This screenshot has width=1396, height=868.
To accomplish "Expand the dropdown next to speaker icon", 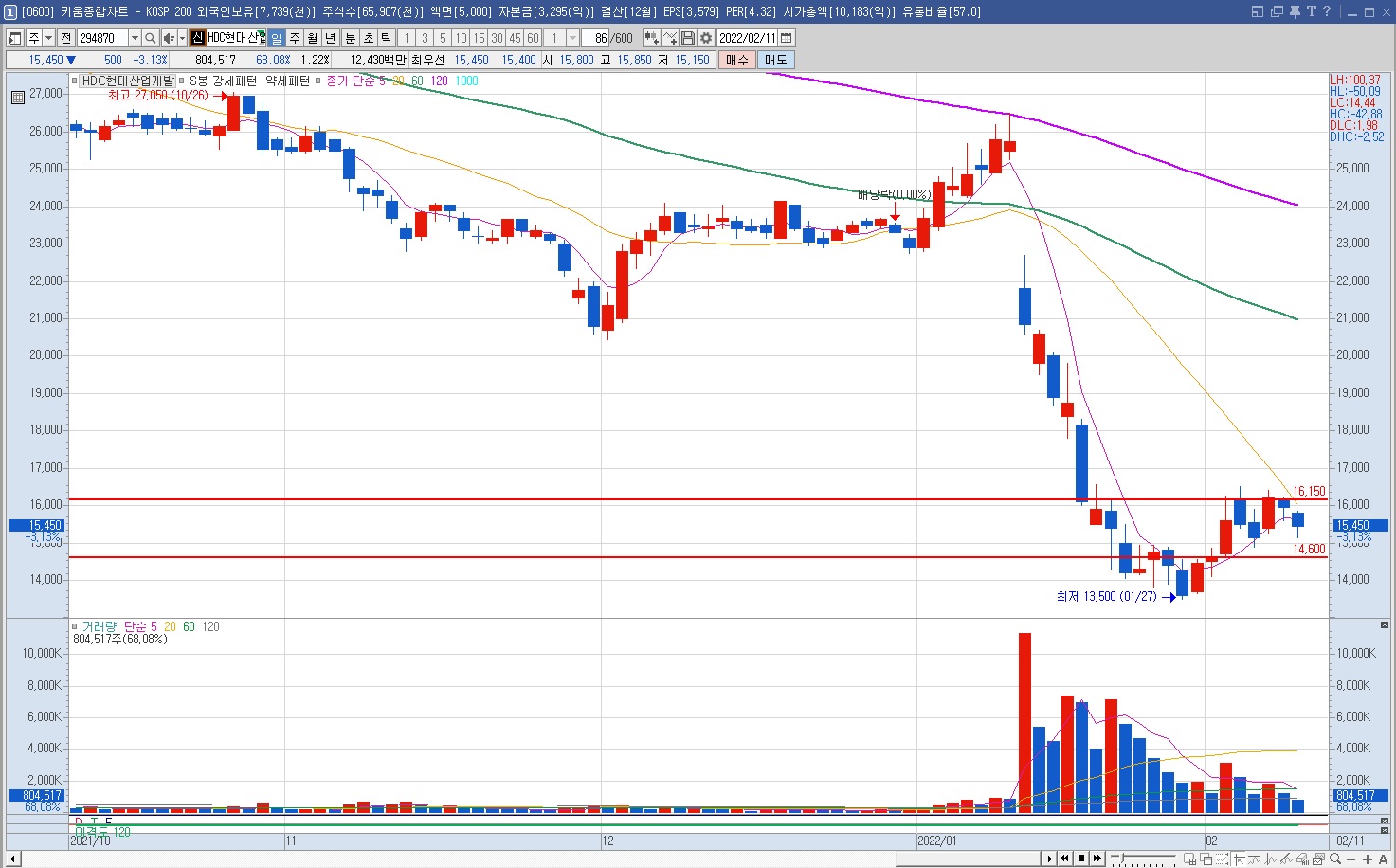I will coord(182,38).
